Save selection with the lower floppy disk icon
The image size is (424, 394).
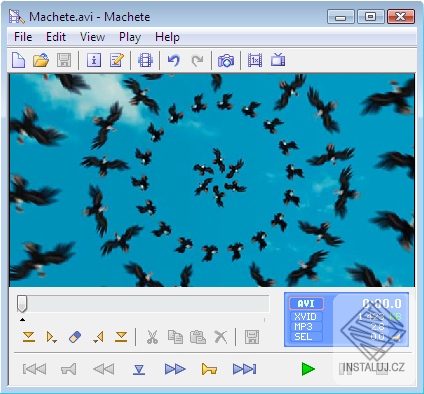point(252,337)
